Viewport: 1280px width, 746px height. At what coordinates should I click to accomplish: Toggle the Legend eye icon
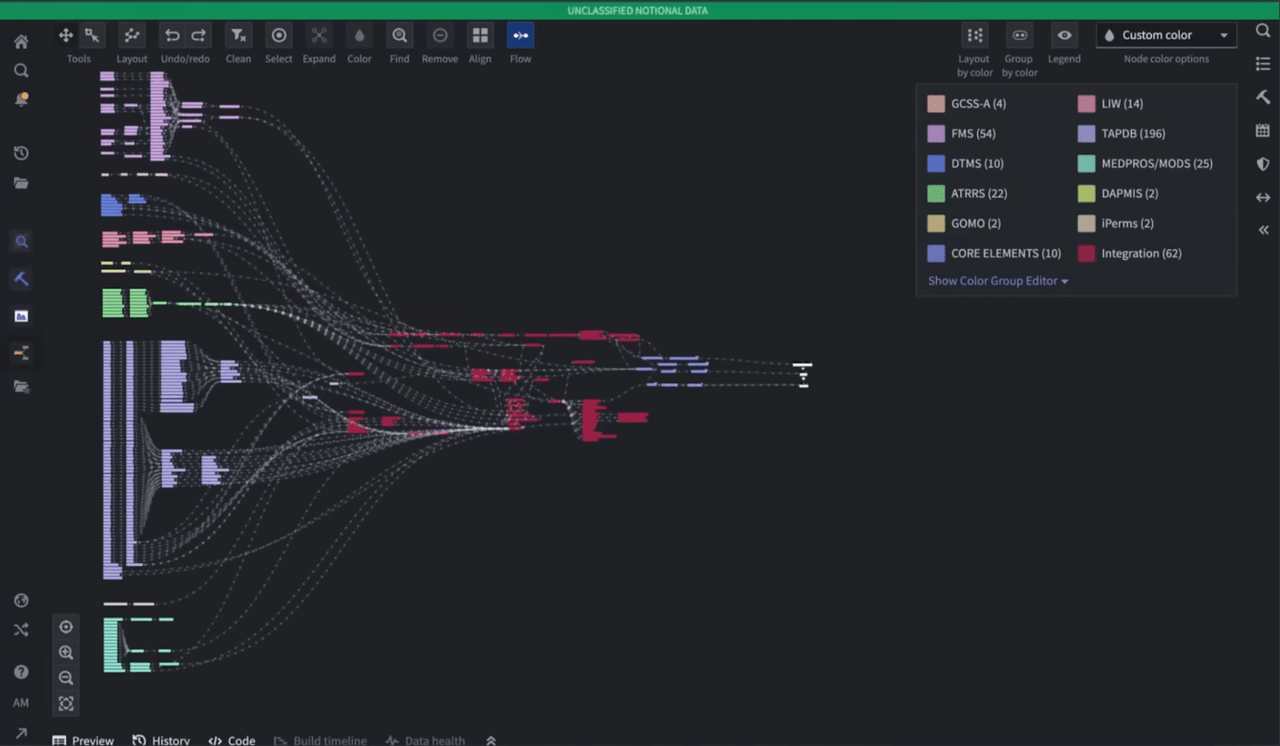(x=1064, y=36)
